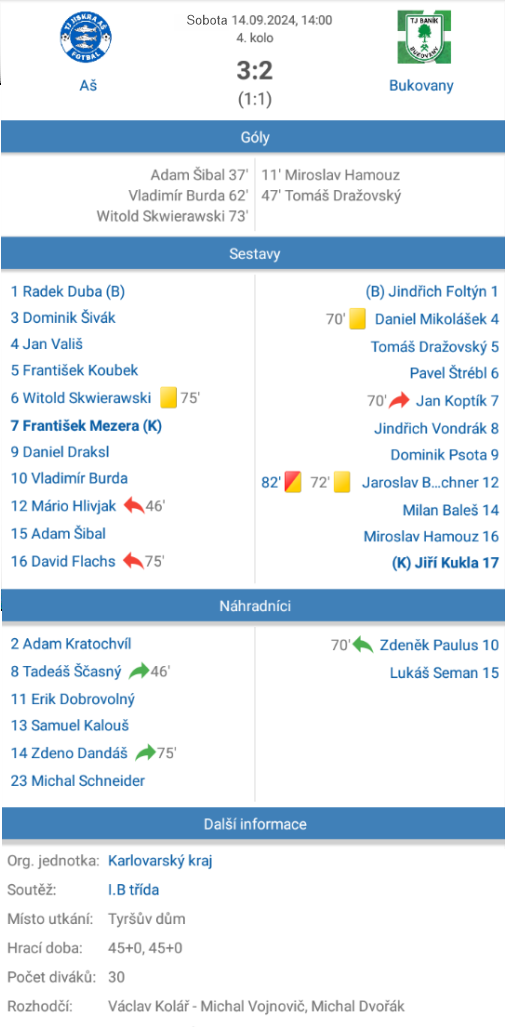Click green substitution arrow next to Zdeno Dandáš
Viewport: 505px width, 1027px height.
point(145,753)
